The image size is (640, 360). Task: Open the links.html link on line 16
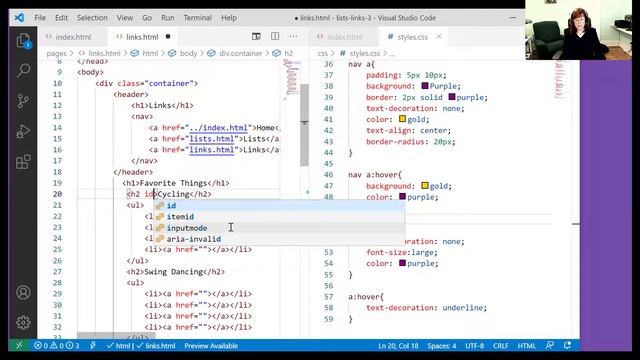tap(212, 149)
